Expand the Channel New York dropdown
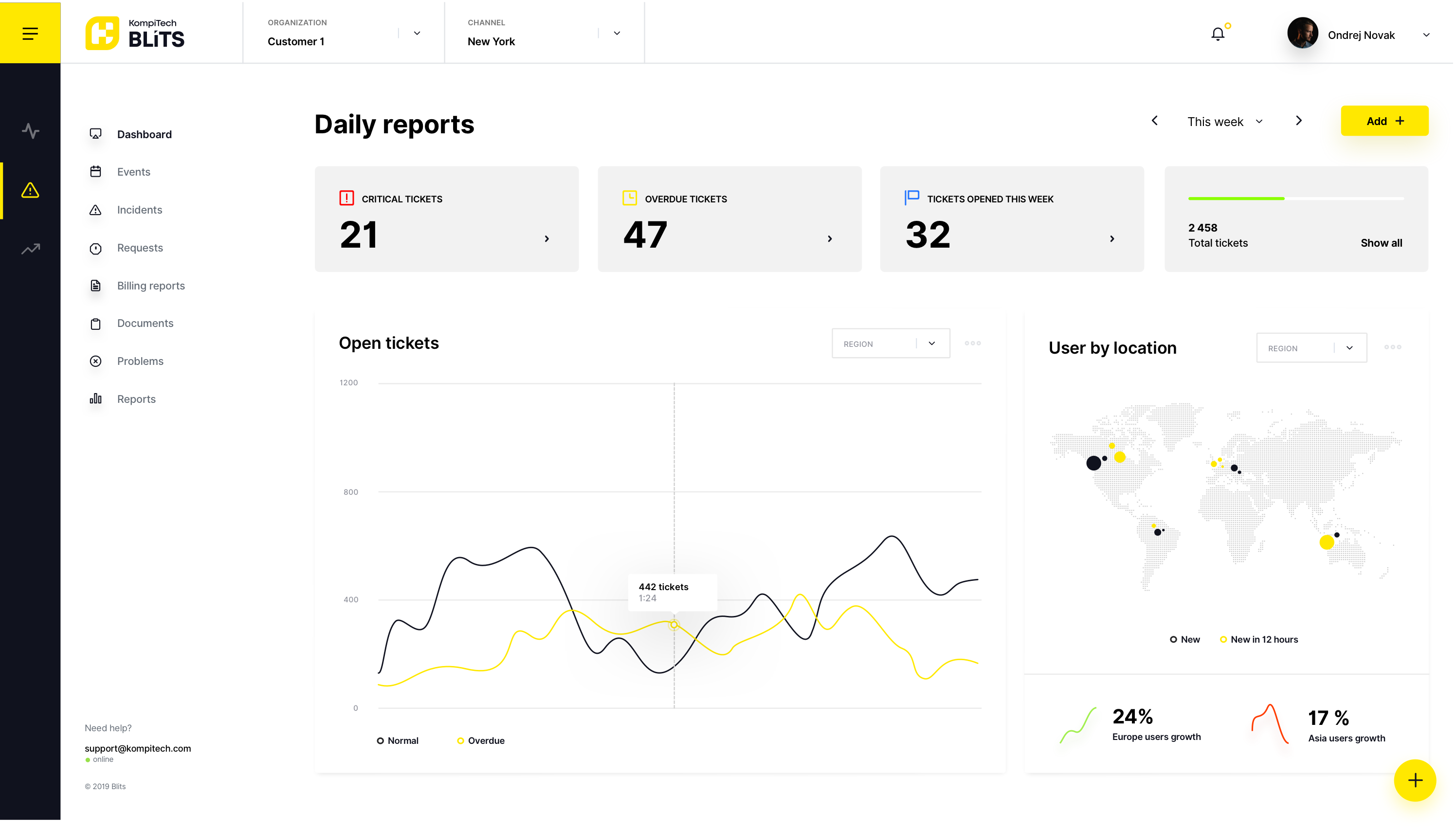The height and width of the screenshot is (829, 1456). [617, 34]
